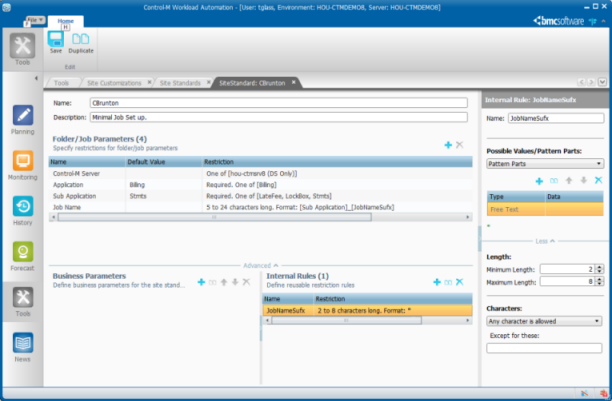Click the Description input field

tap(279, 117)
